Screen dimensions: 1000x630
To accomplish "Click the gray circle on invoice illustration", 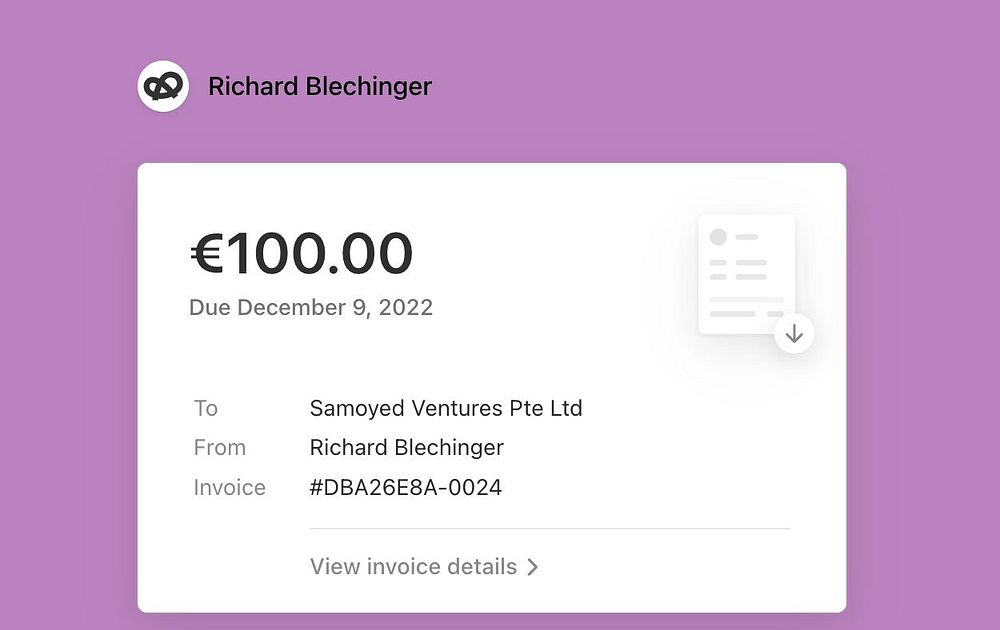I will [718, 237].
